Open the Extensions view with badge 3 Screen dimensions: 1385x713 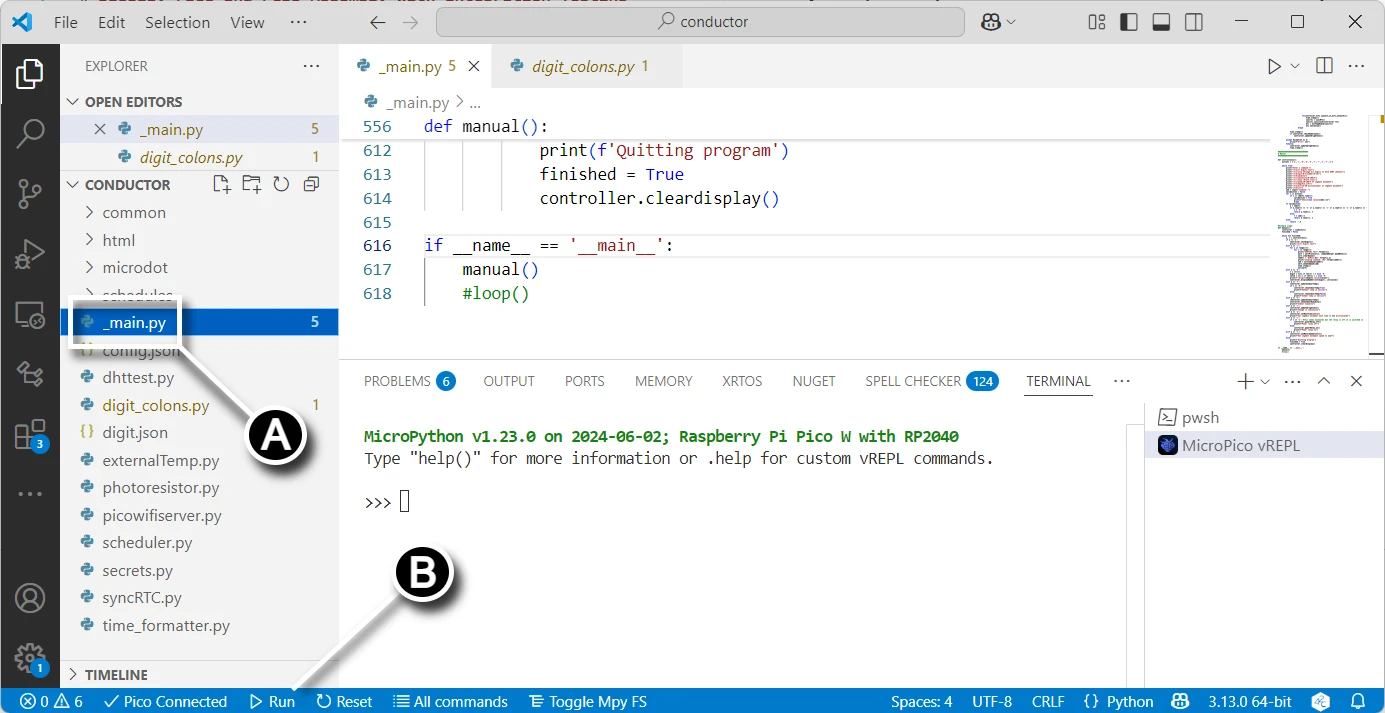click(30, 435)
